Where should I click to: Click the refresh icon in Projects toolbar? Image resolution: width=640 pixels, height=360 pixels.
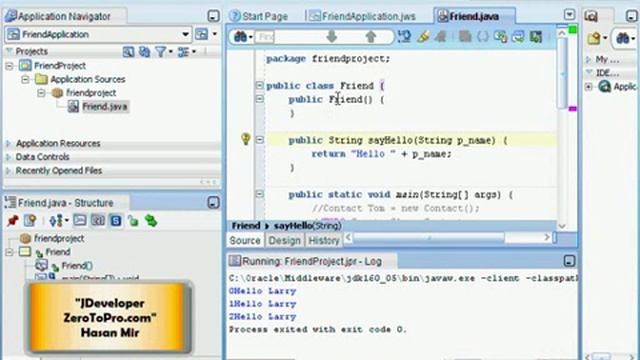click(144, 52)
